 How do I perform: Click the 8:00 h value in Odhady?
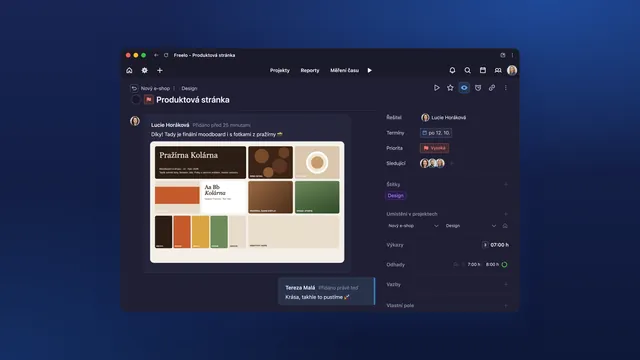tap(492, 264)
